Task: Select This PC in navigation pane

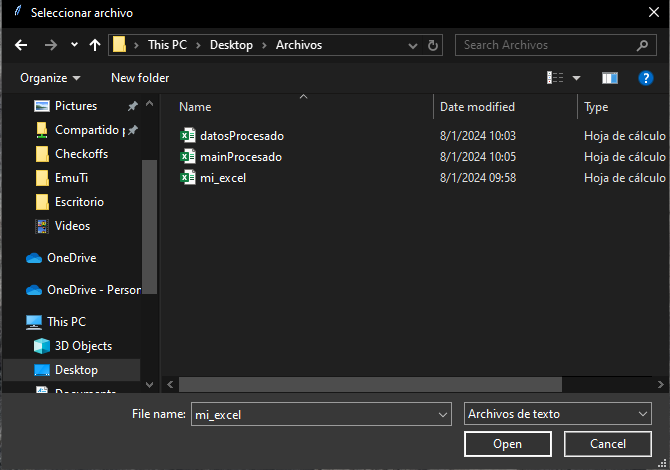Action: pyautogui.click(x=66, y=322)
